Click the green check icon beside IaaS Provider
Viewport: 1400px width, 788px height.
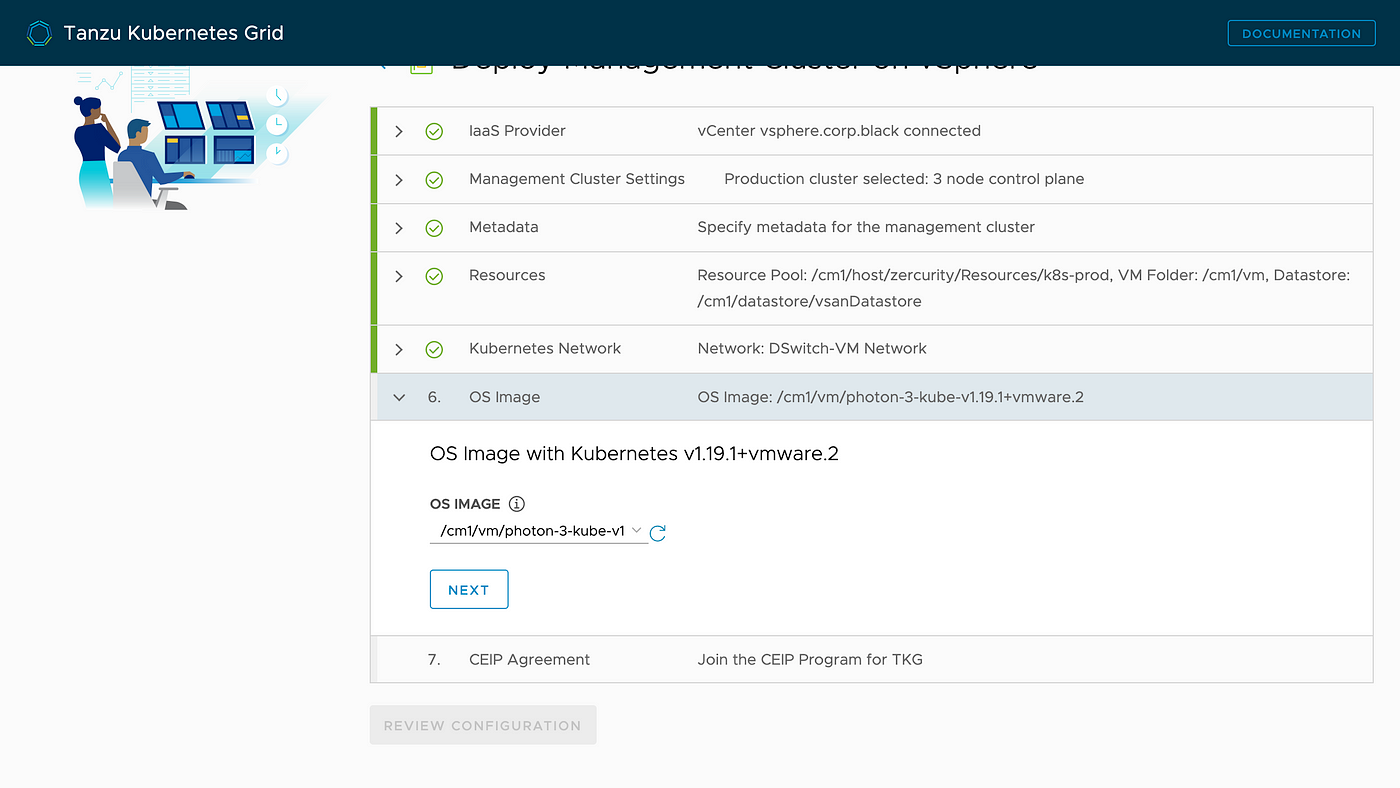434,131
